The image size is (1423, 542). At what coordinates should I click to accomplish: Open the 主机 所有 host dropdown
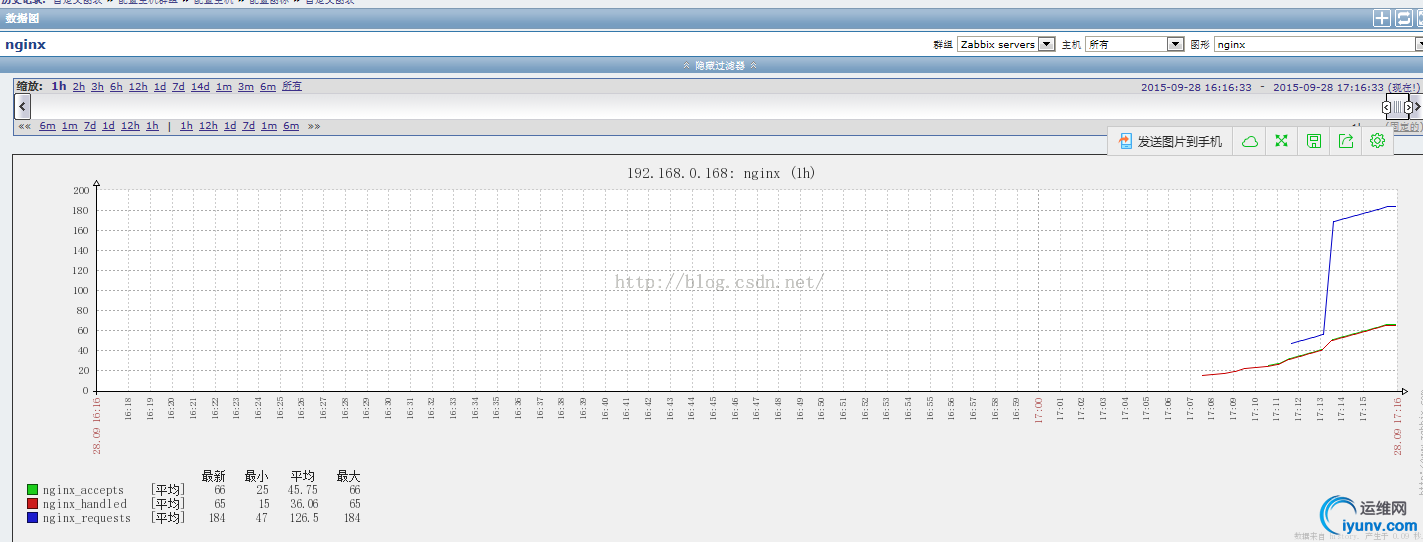1135,44
